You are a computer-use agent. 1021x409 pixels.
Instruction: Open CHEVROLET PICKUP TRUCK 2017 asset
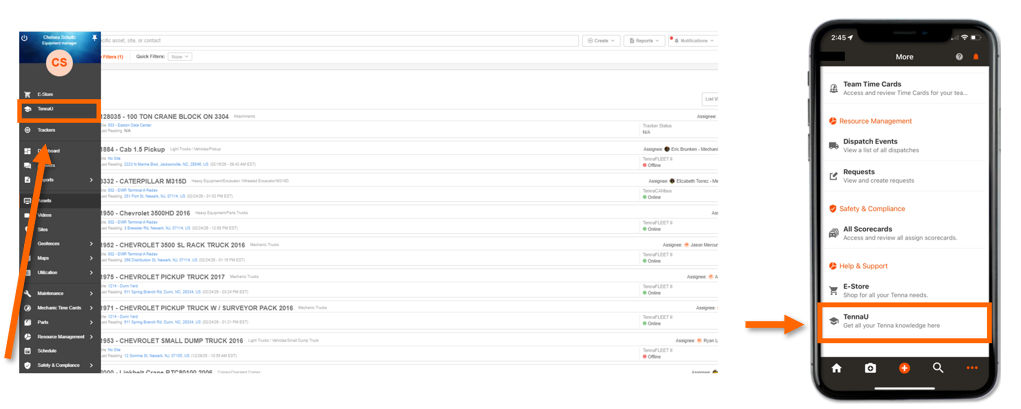tap(163, 277)
